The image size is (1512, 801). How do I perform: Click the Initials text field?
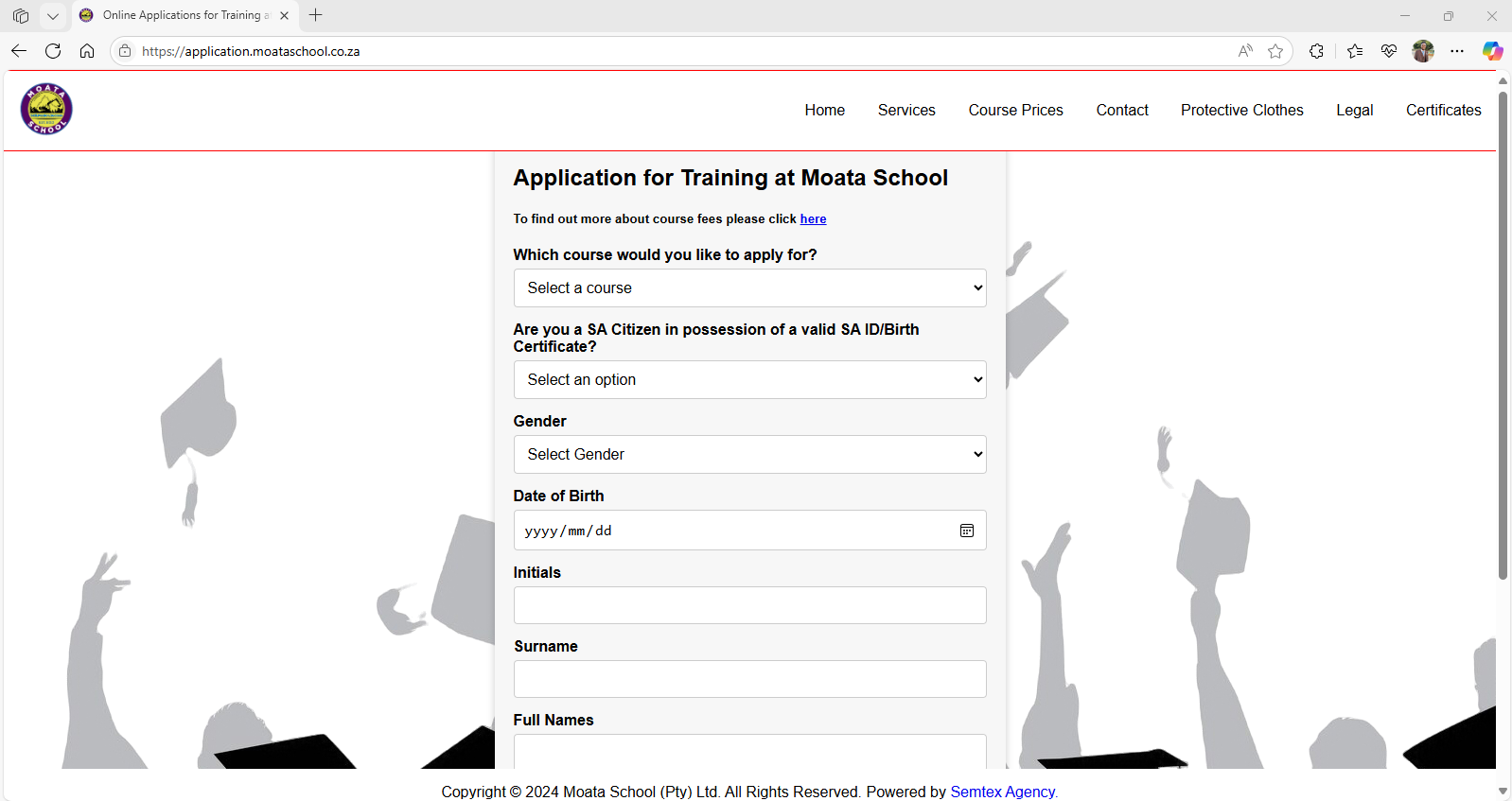tap(749, 605)
